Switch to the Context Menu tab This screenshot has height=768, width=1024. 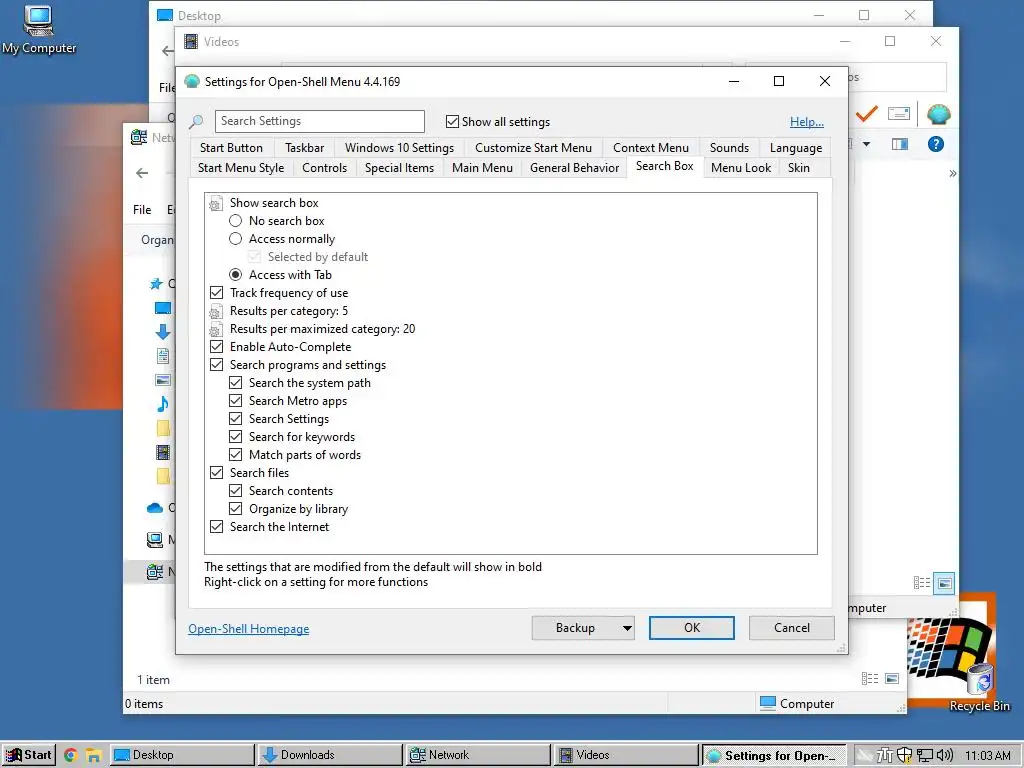650,148
